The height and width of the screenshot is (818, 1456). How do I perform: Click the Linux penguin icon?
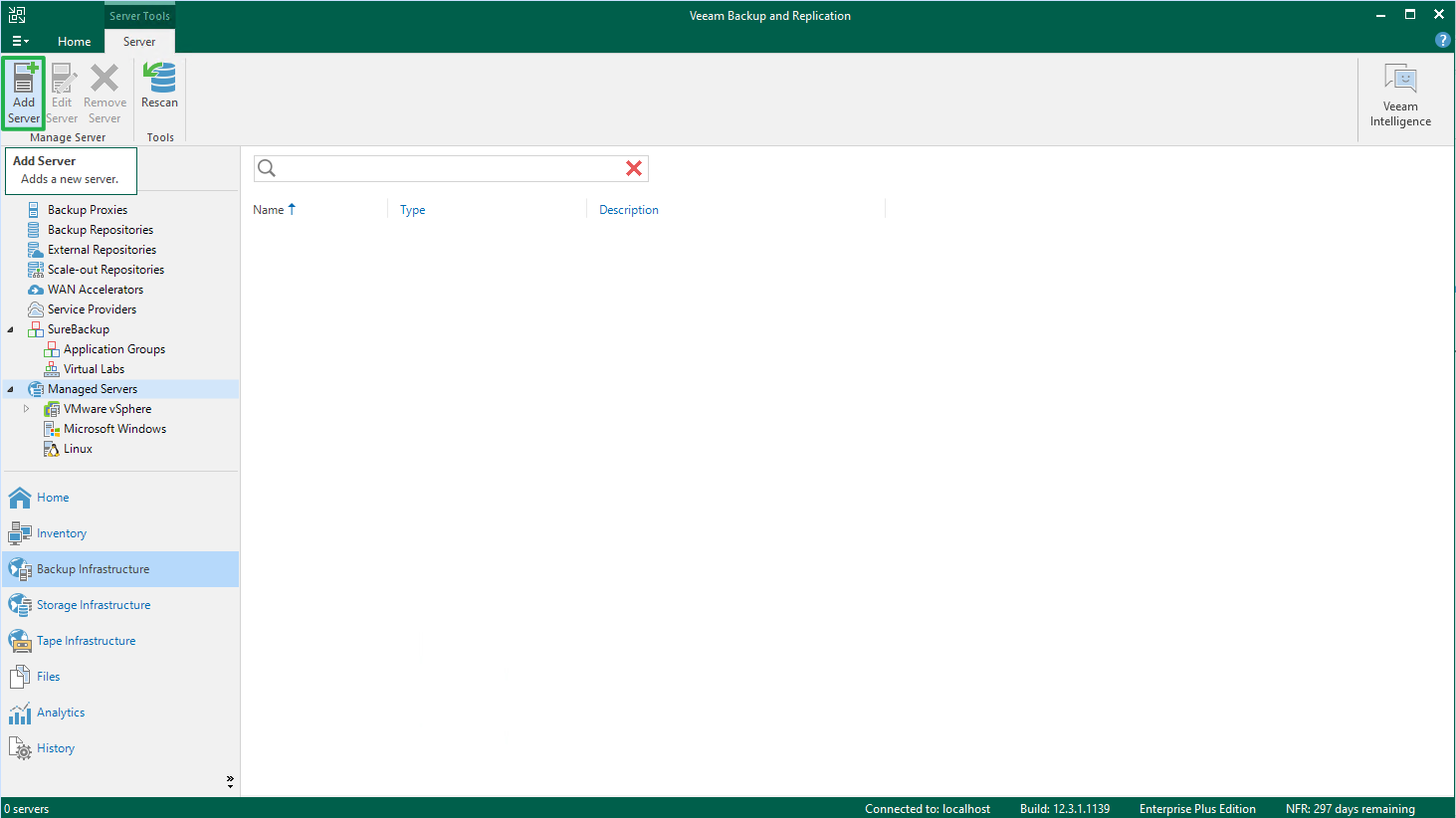pos(52,449)
